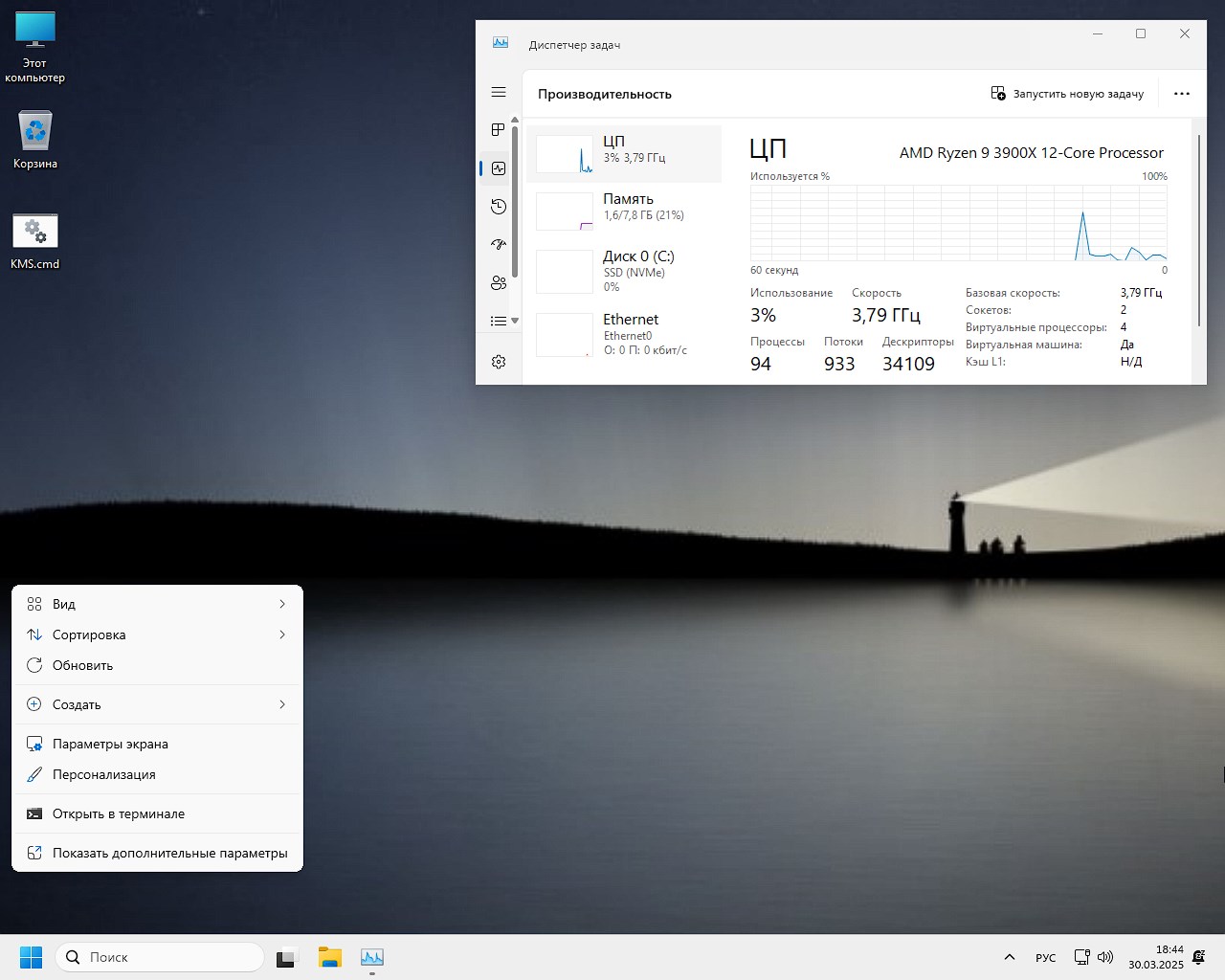The image size is (1225, 980).
Task: Click Производительность page heading
Action: coord(605,94)
